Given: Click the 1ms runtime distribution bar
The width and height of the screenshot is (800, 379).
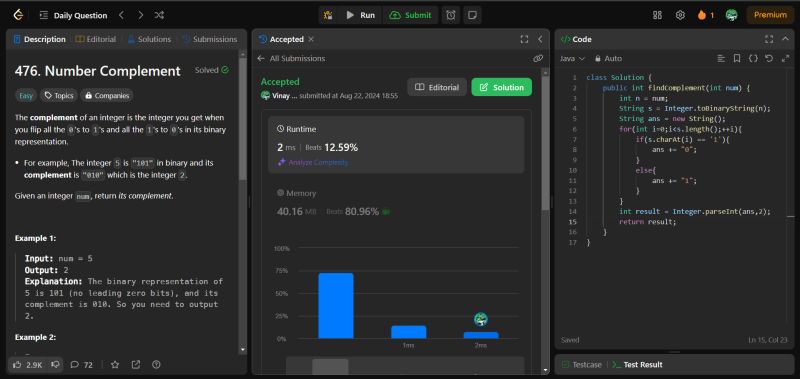Looking at the screenshot, I should click(x=409, y=332).
